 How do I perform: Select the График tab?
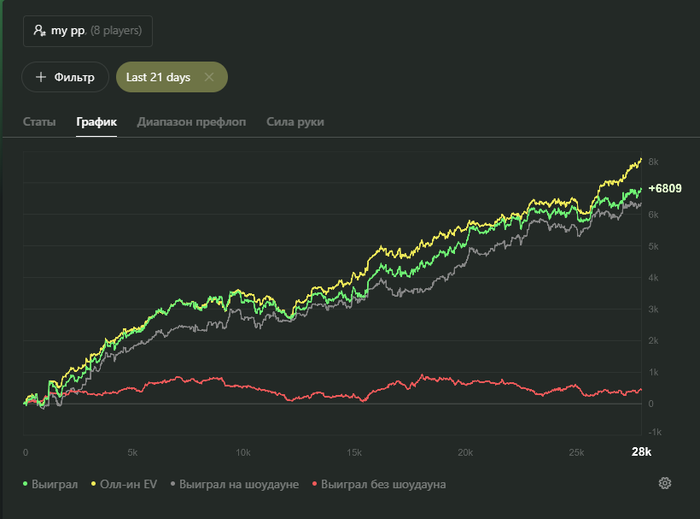click(96, 122)
